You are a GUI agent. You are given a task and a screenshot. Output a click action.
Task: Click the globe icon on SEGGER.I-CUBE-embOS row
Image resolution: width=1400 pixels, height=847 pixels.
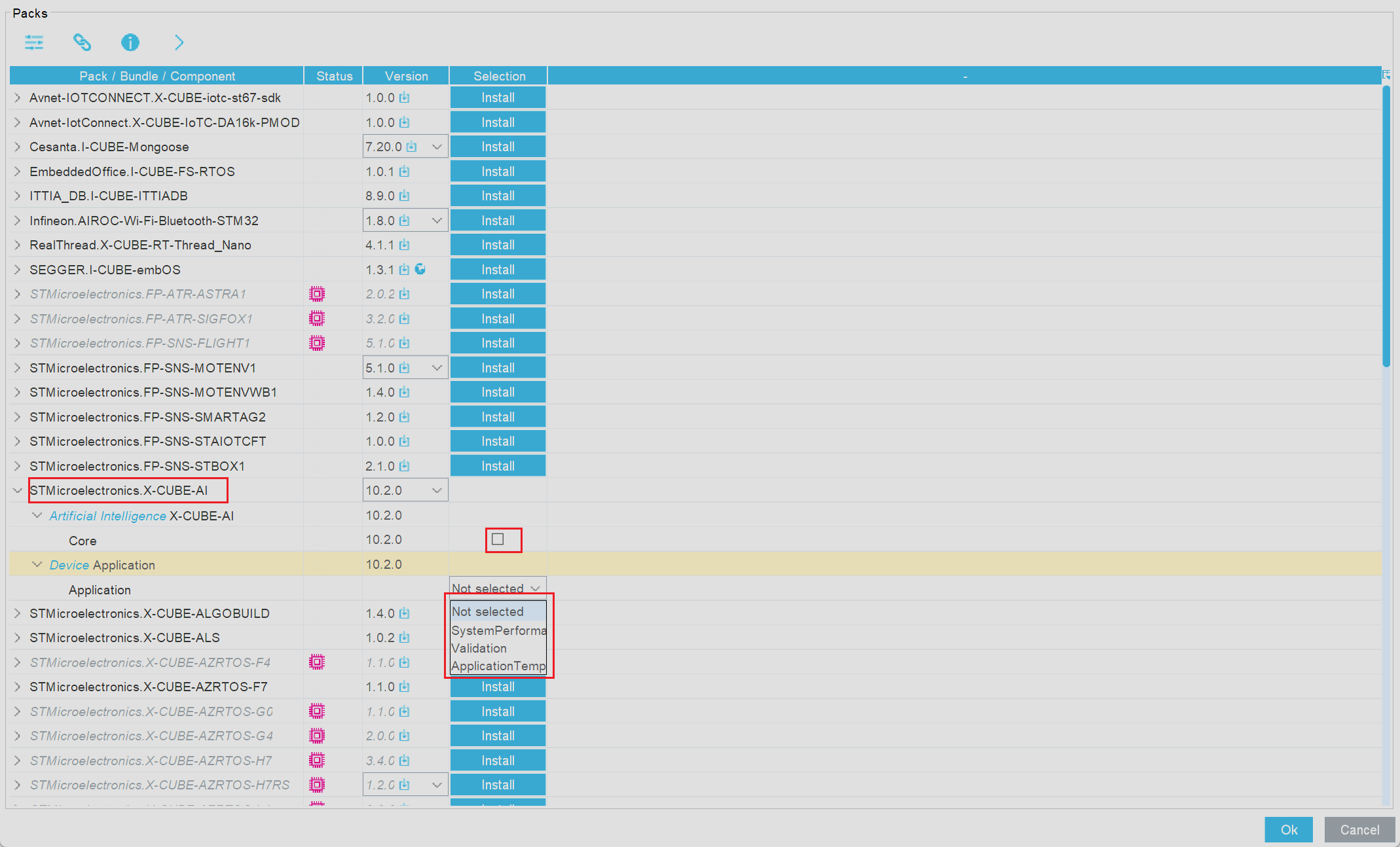[420, 269]
